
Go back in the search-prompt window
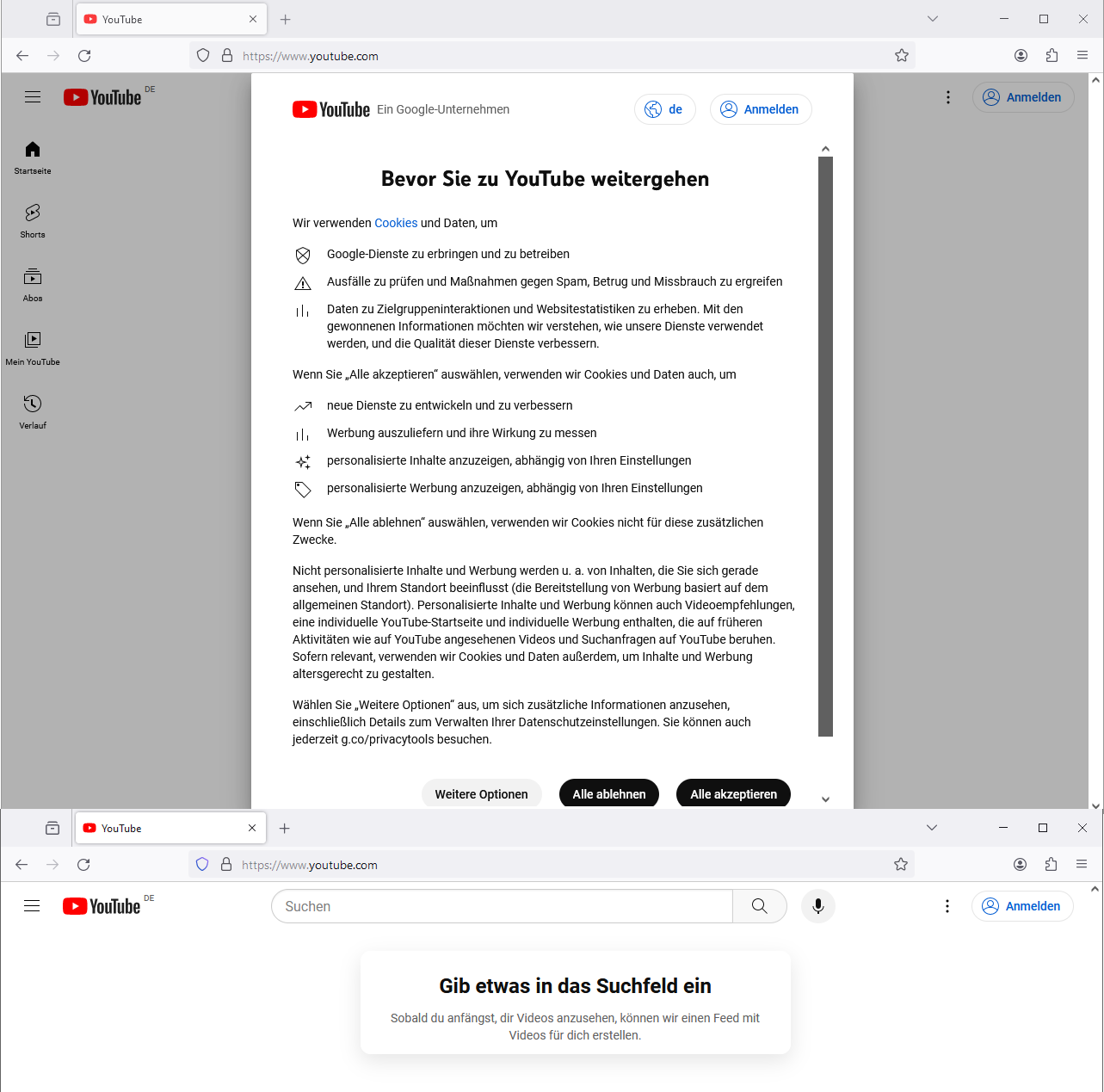point(22,865)
